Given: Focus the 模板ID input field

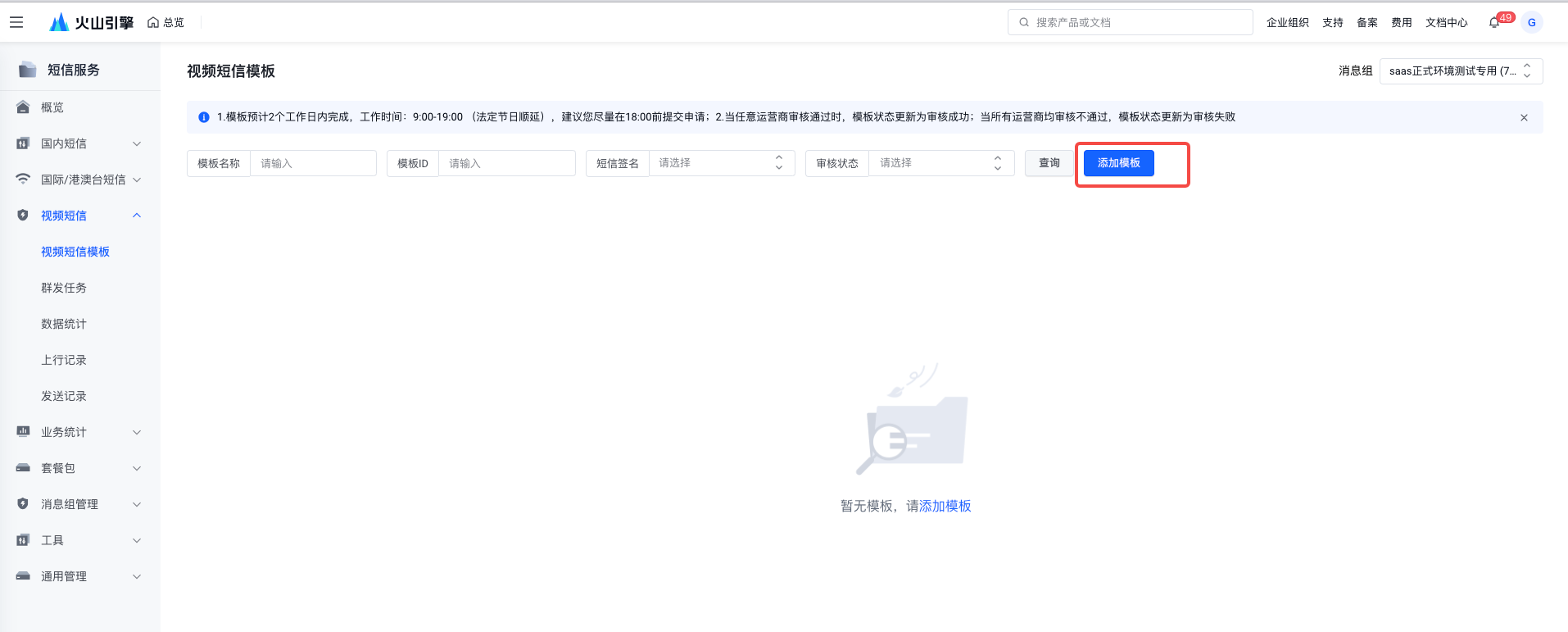Looking at the screenshot, I should coord(507,163).
